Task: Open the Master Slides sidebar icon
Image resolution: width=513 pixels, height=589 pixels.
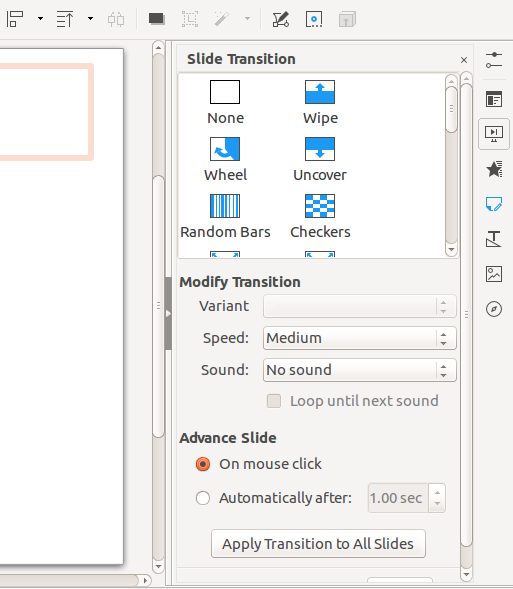Action: pyautogui.click(x=493, y=204)
